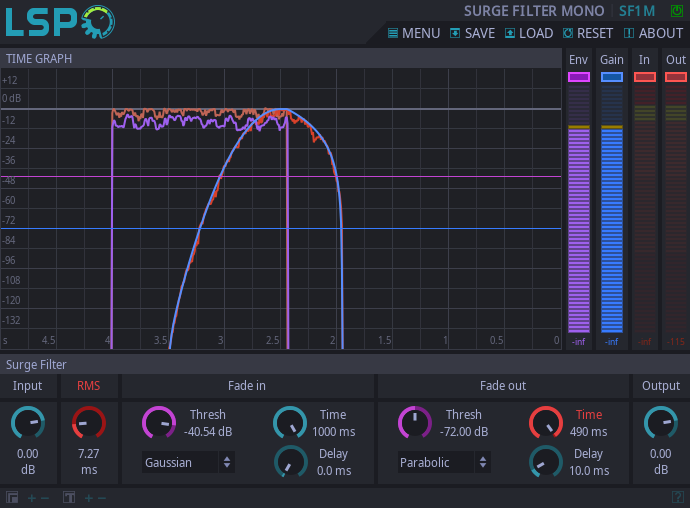Decrease UI scaling with first minus icon

(x=45, y=498)
